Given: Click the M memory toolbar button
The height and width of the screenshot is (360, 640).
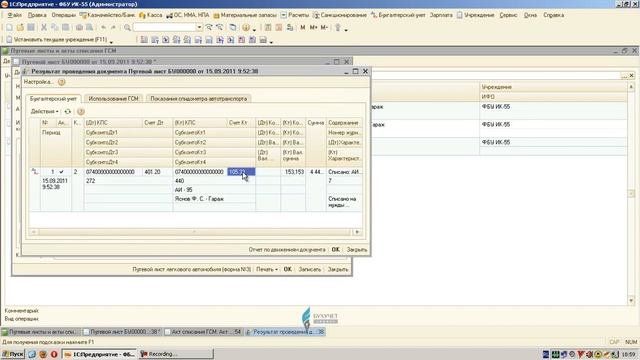Looking at the screenshot, I should [302, 27].
